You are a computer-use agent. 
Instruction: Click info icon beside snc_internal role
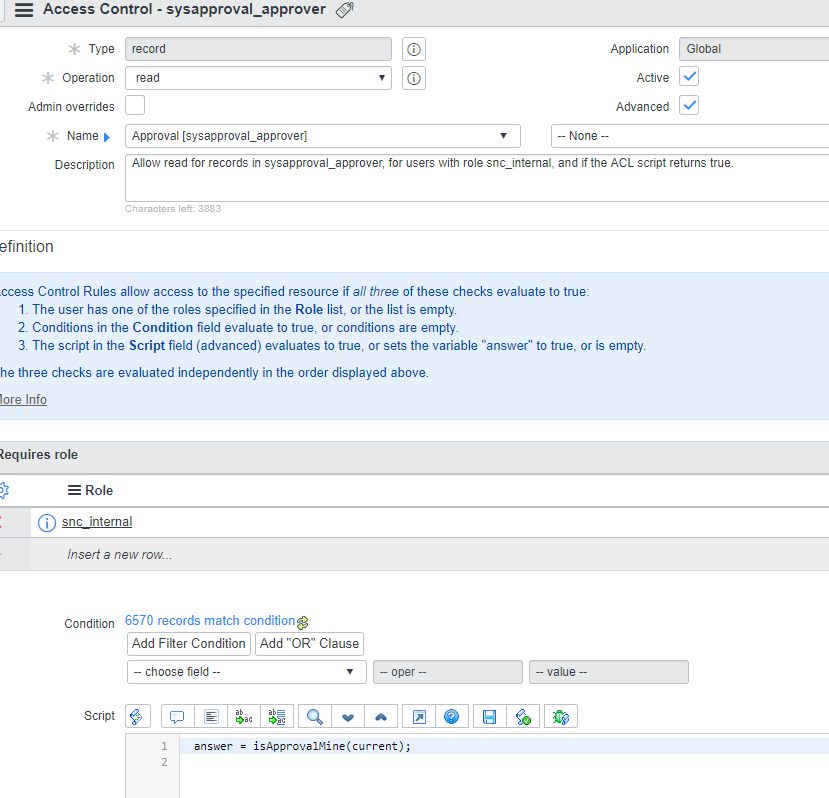pos(46,522)
